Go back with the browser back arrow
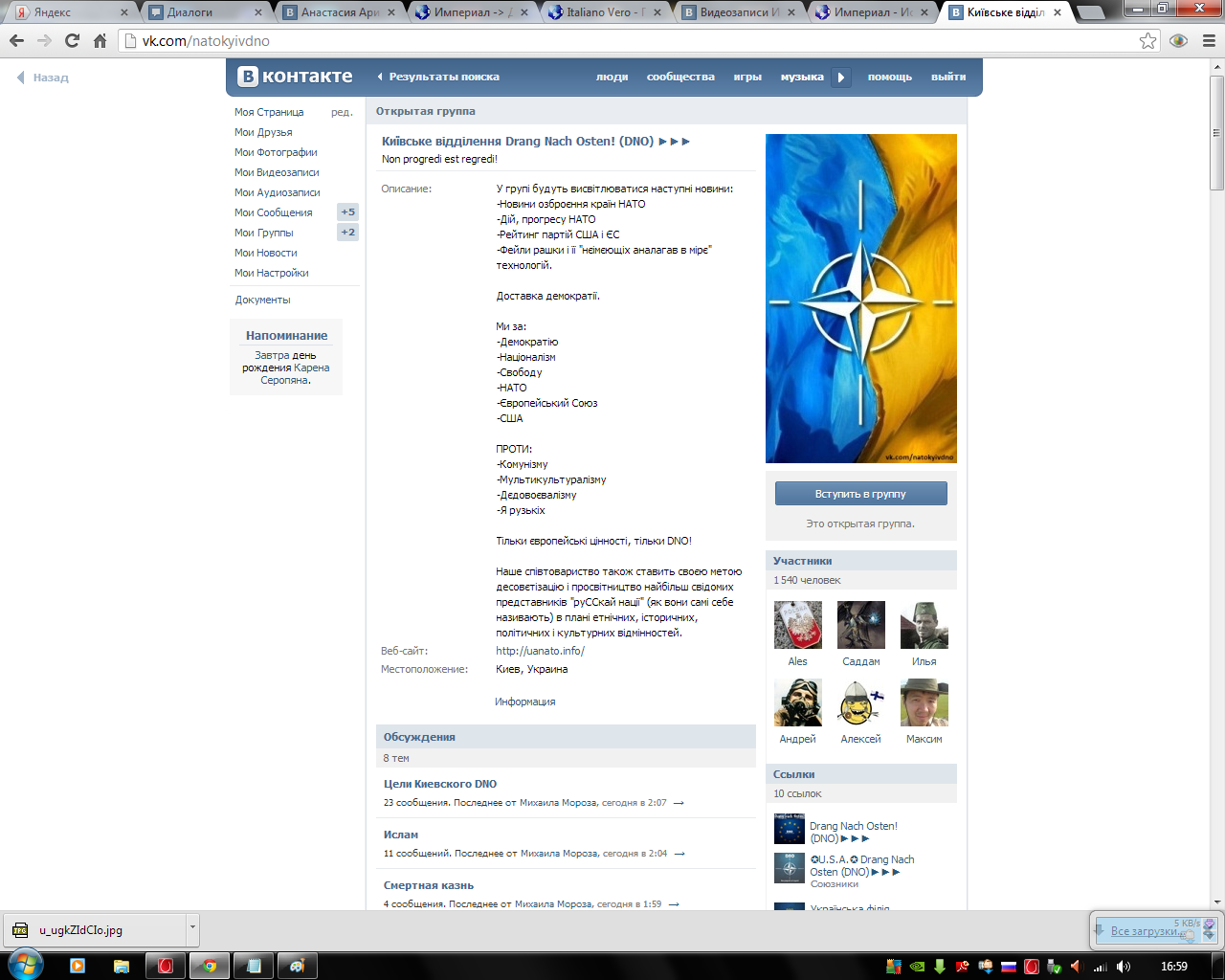The width and height of the screenshot is (1225, 980). tap(16, 41)
